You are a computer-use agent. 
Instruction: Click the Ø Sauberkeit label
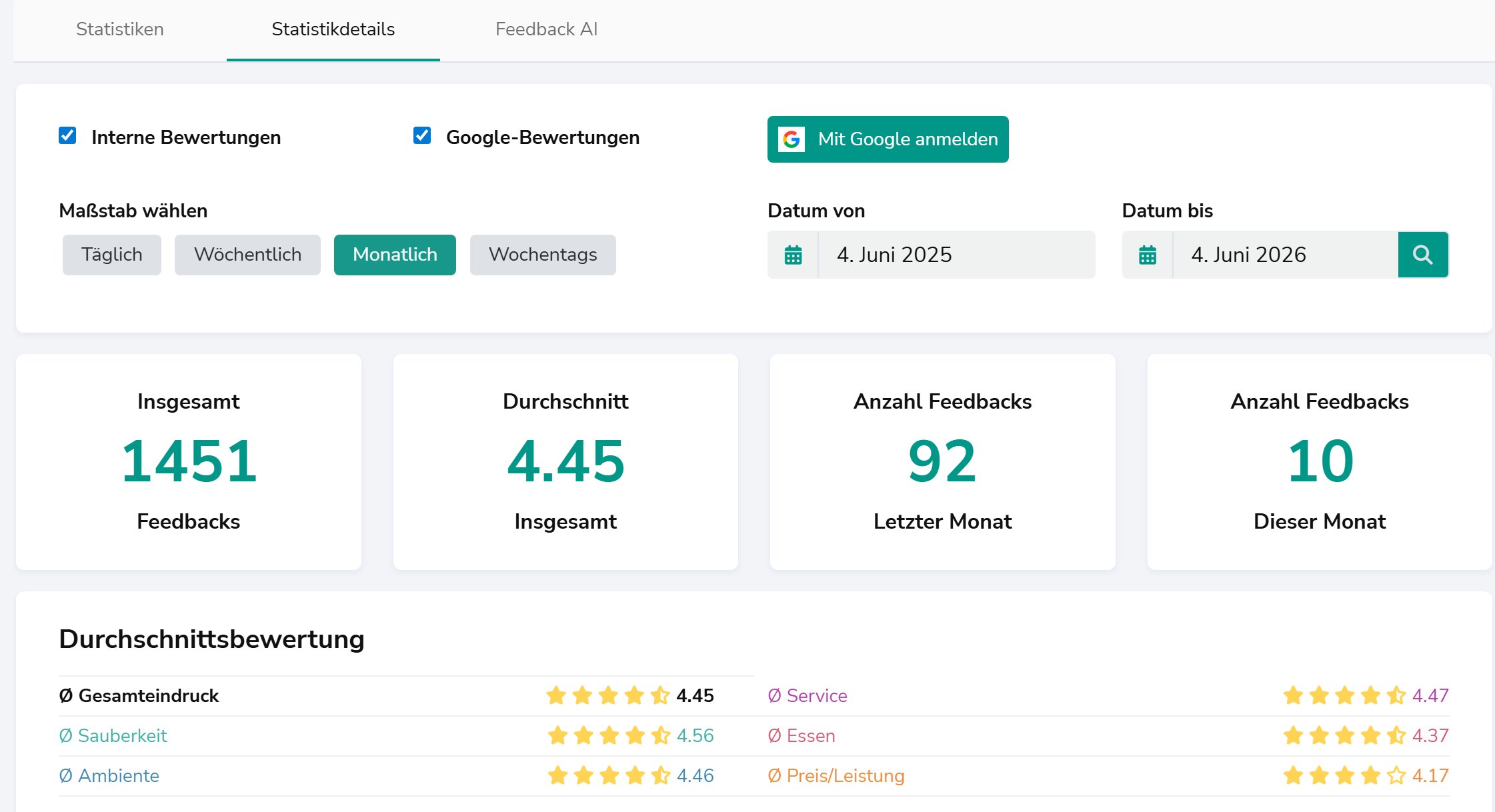pos(113,735)
